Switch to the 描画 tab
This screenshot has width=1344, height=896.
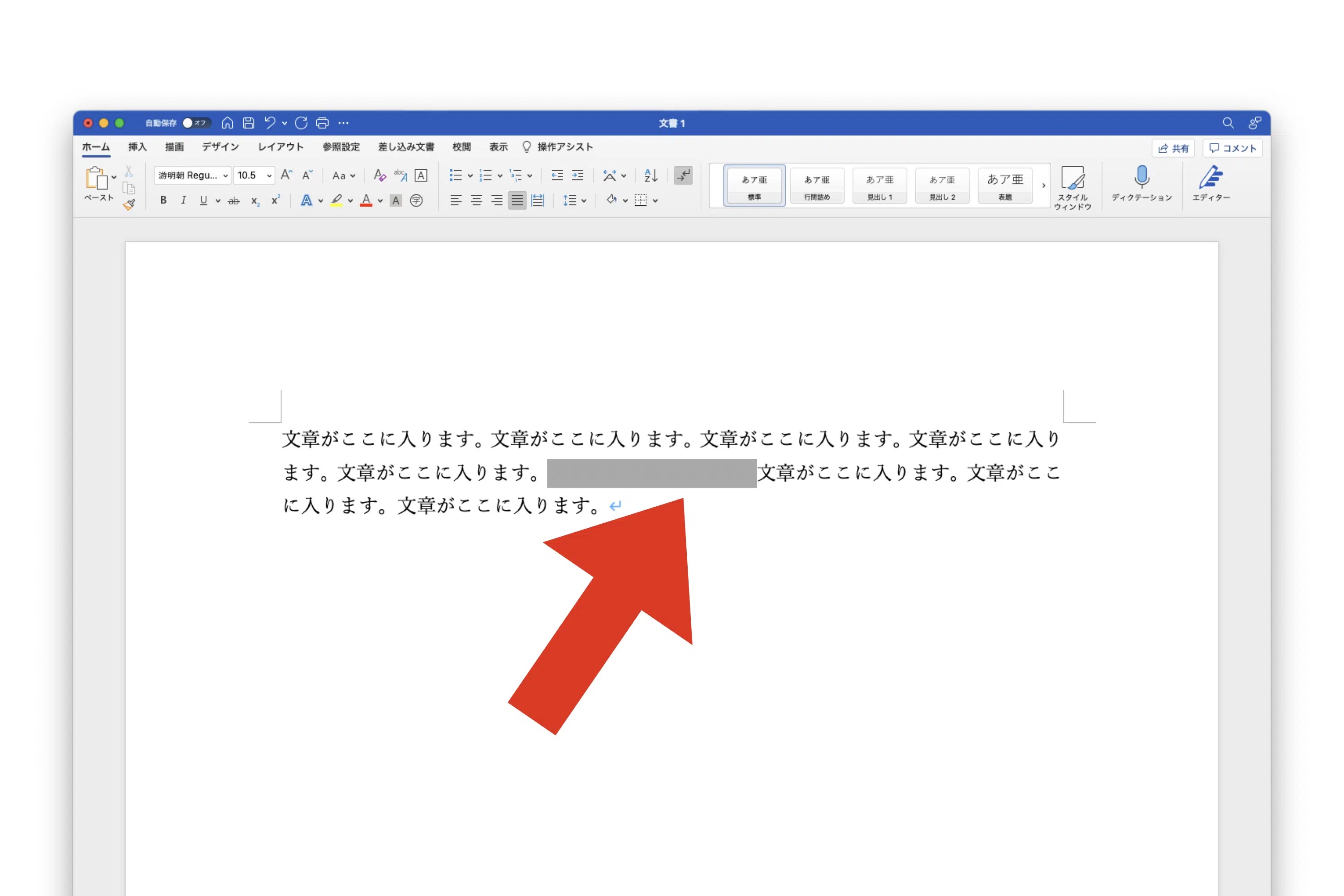(174, 147)
